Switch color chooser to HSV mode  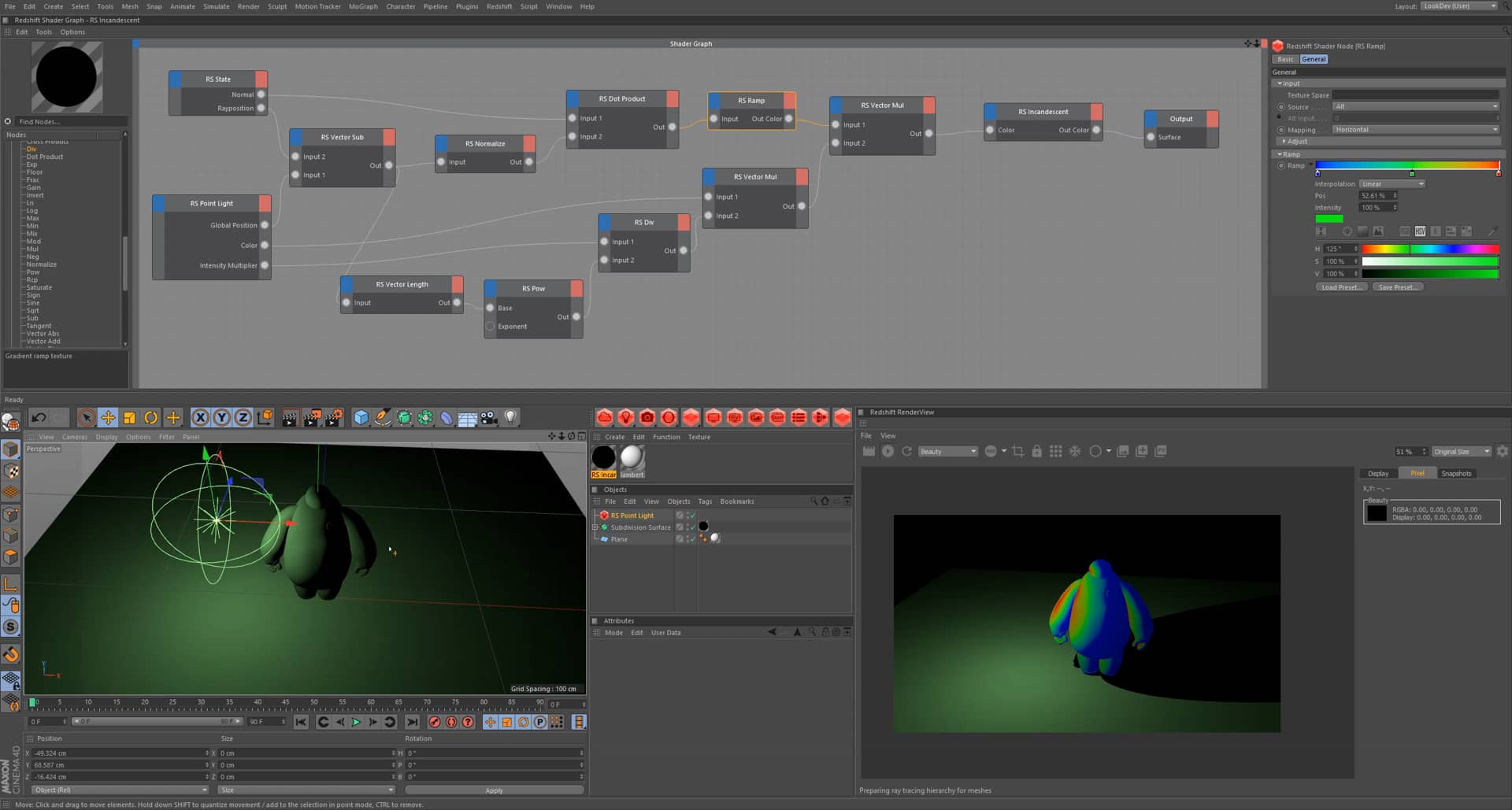[1420, 231]
